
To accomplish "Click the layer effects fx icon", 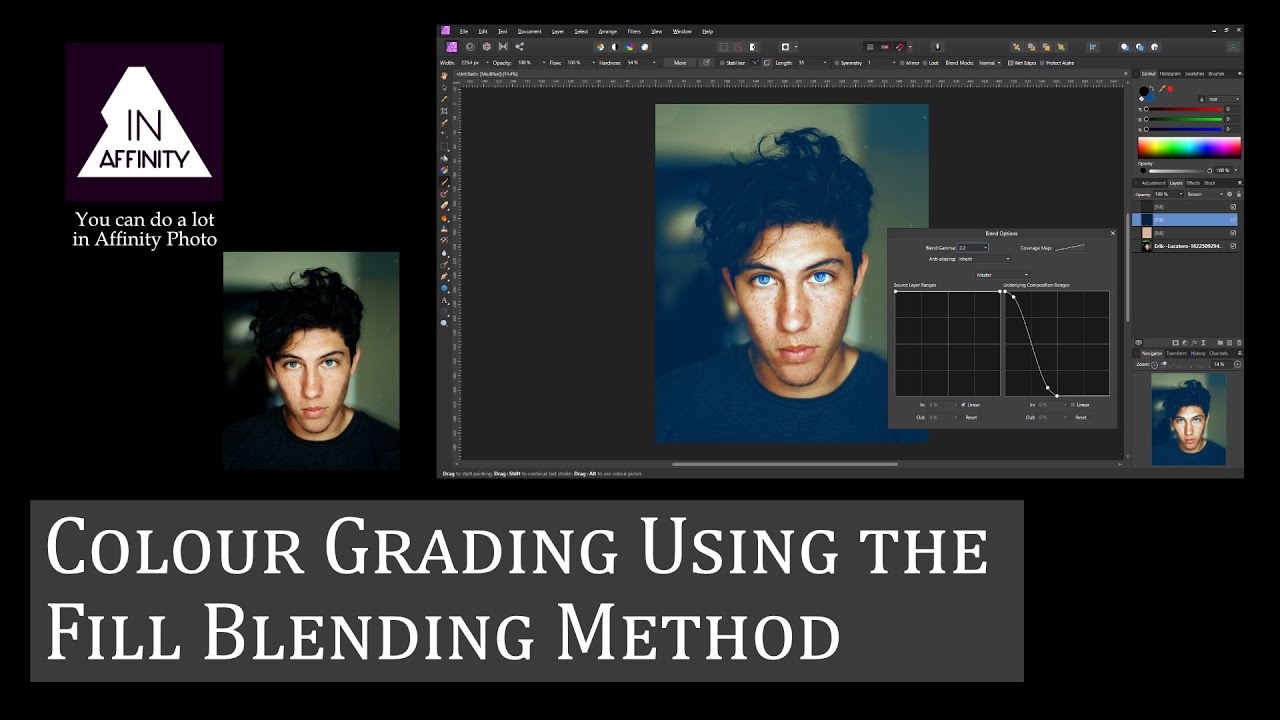I will click(1194, 342).
